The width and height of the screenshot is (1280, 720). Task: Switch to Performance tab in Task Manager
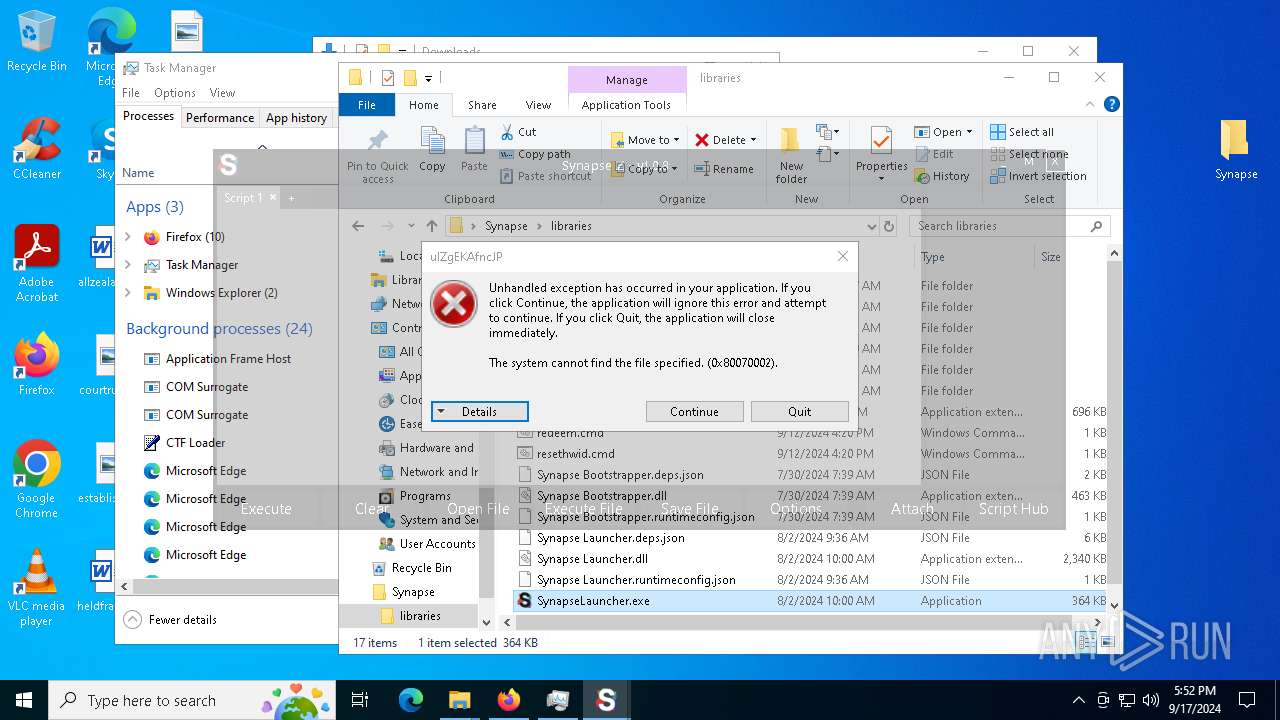220,117
